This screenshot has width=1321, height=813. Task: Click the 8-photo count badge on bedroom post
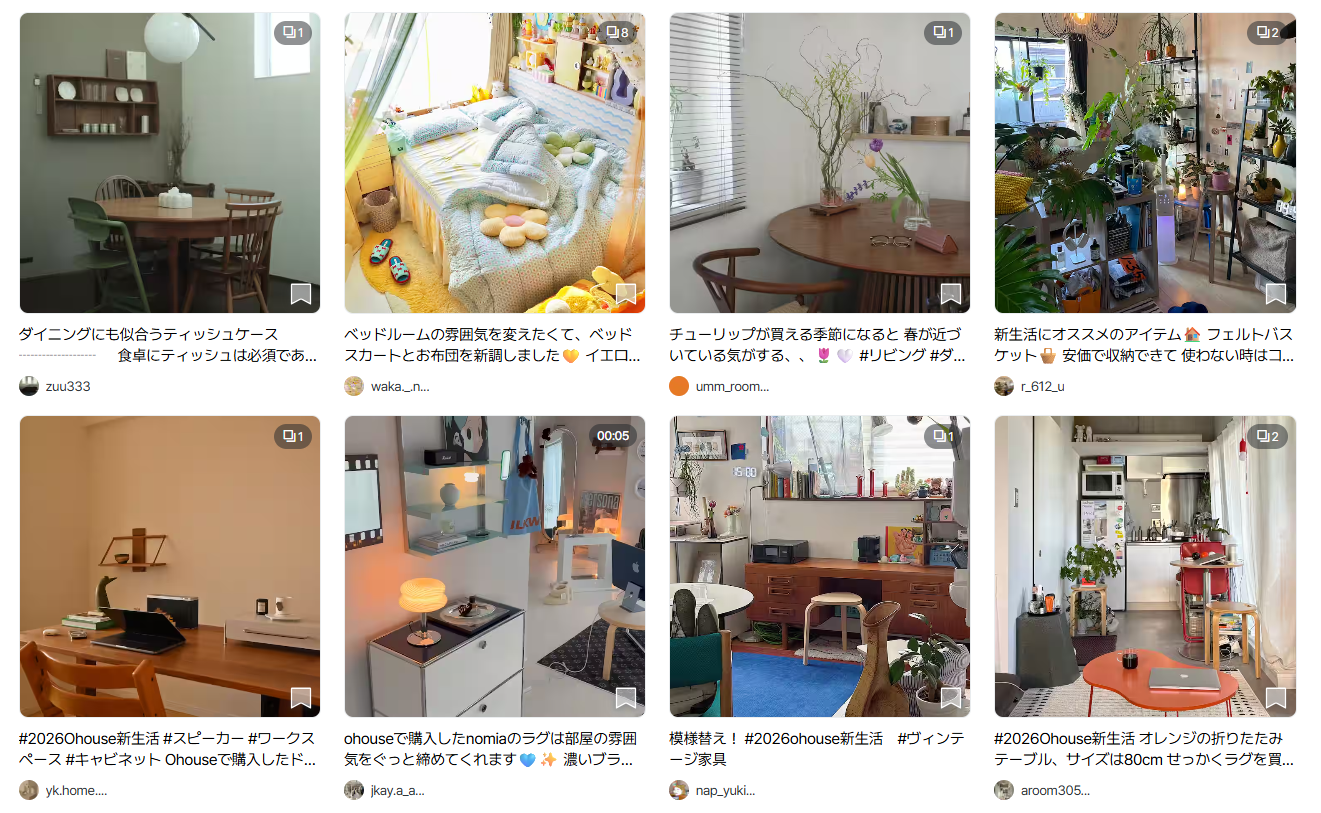pos(618,33)
